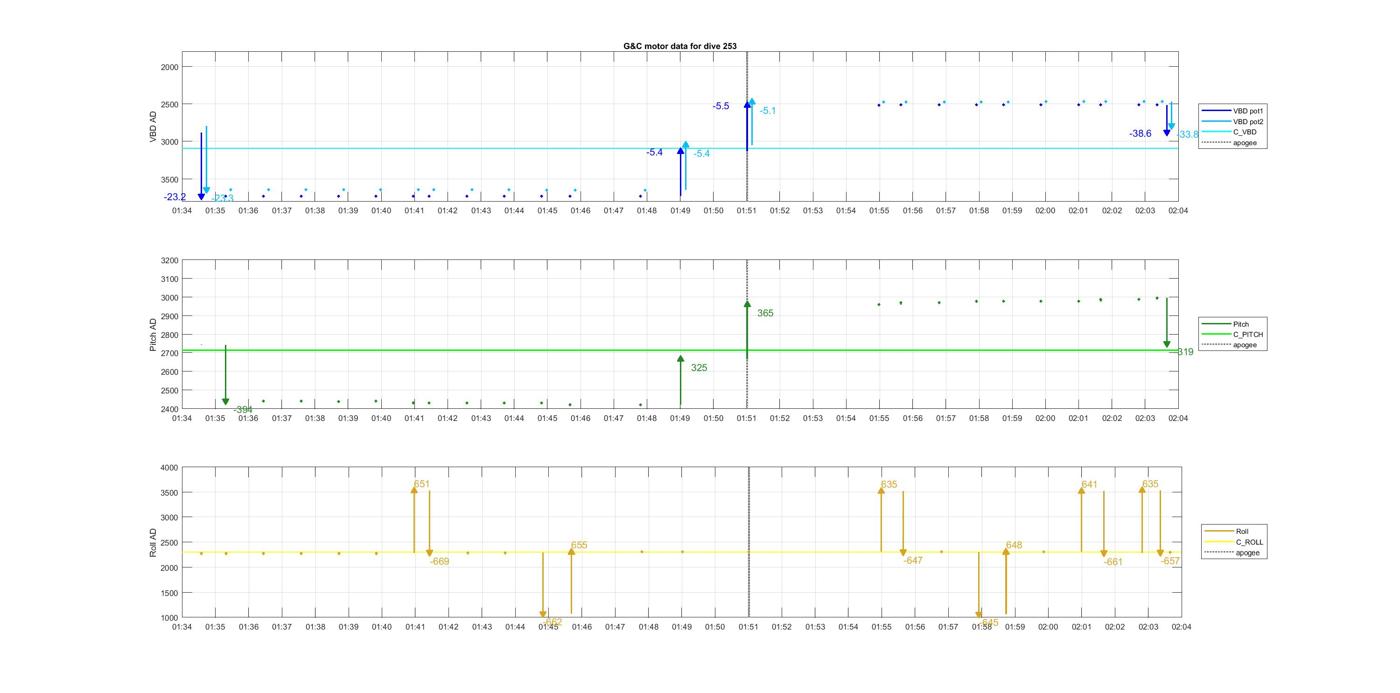Click the "635" roll label near 01:55

889,485
